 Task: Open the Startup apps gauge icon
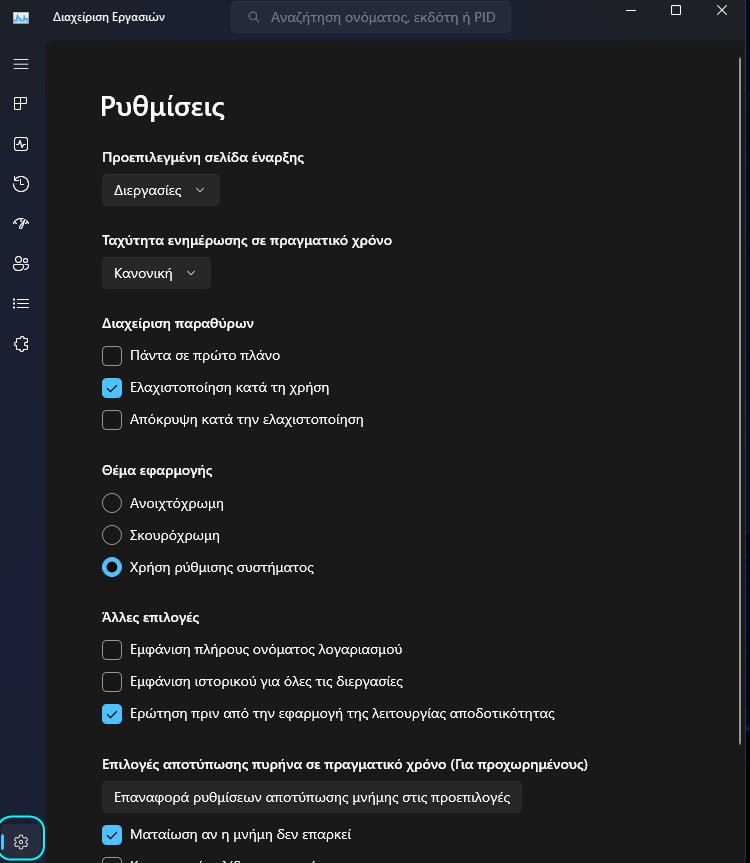[x=21, y=223]
